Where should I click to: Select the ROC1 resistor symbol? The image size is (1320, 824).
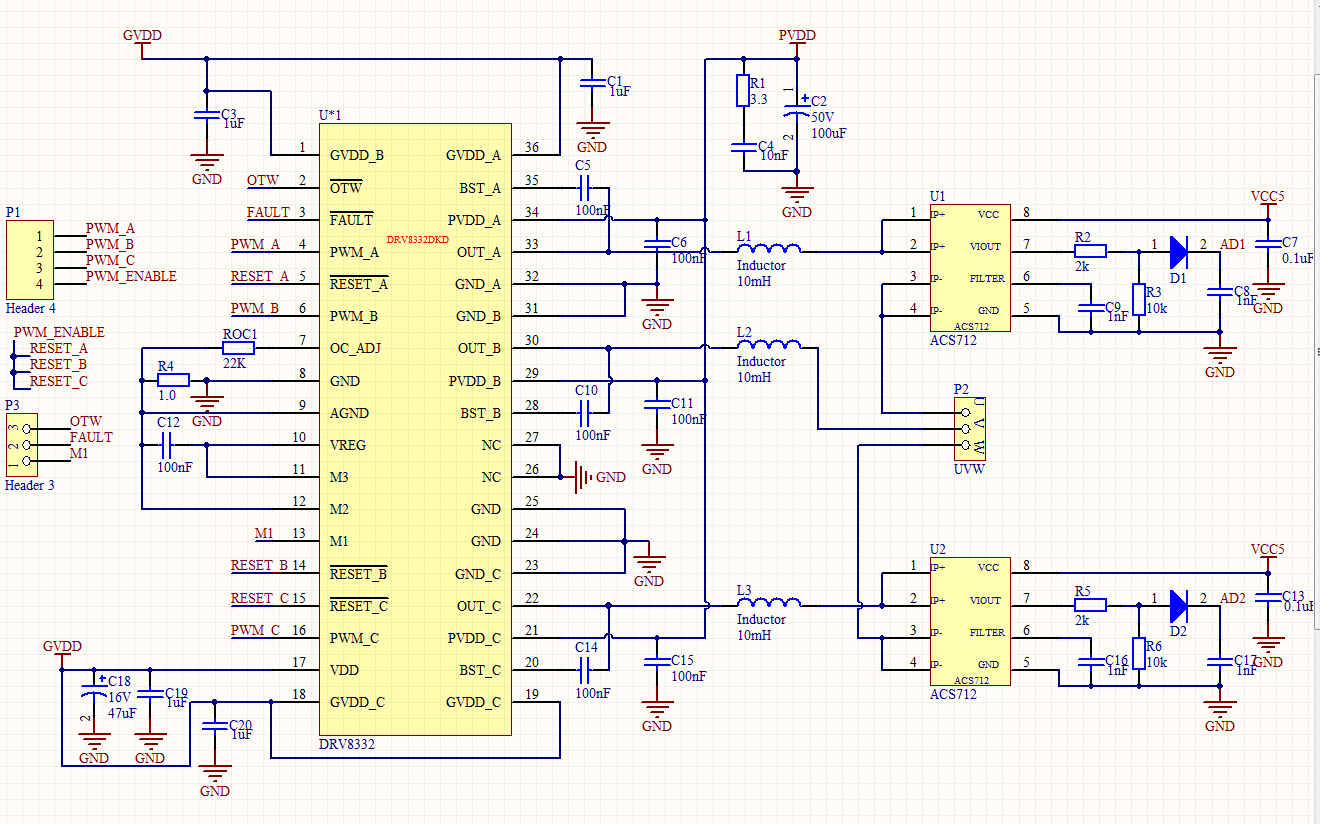coord(238,348)
